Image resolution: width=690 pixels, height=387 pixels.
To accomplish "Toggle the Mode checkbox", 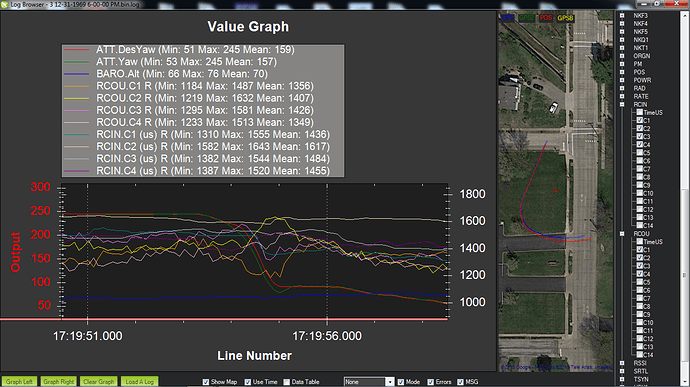I will tap(400, 382).
